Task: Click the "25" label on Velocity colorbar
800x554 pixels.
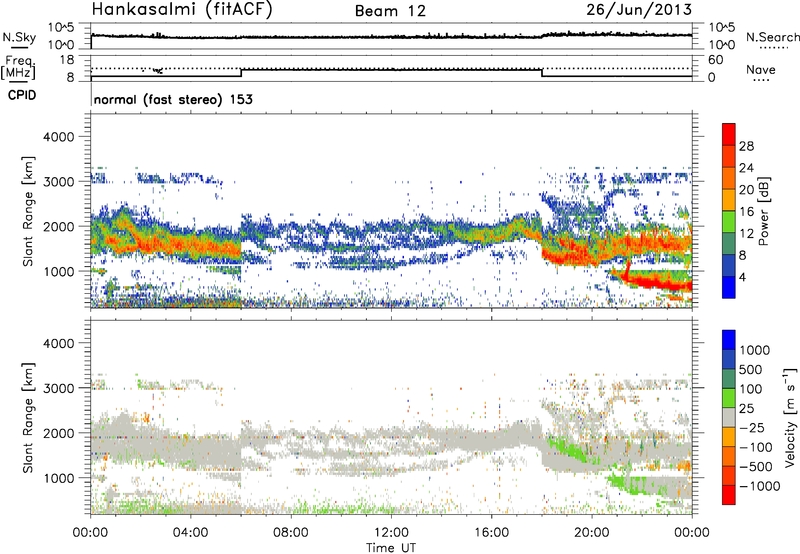Action: 746,409
